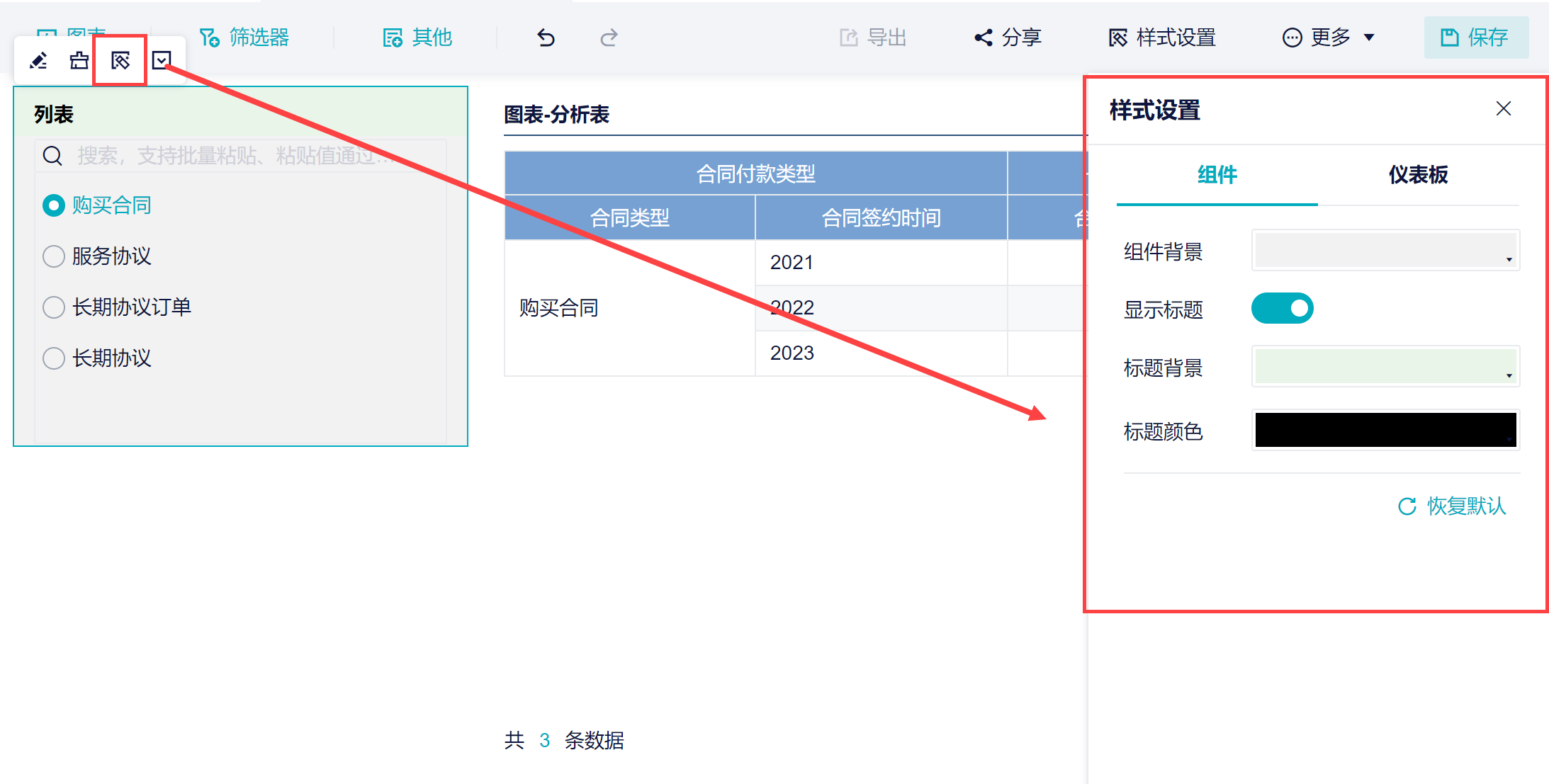Viewport: 1549px width, 784px height.
Task: Open the 标题背景 color dropdown
Action: coord(1385,366)
